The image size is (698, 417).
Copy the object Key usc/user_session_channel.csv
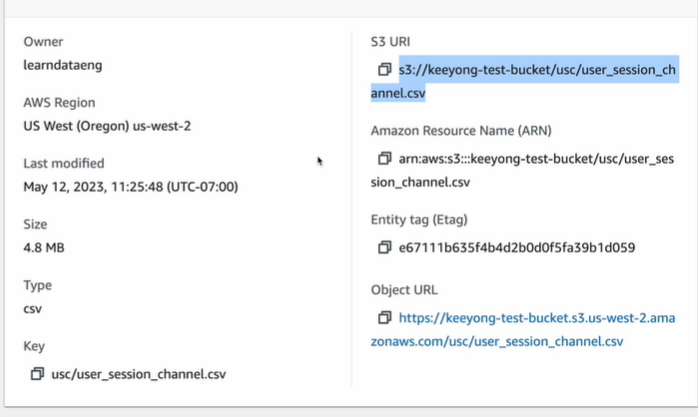37,374
